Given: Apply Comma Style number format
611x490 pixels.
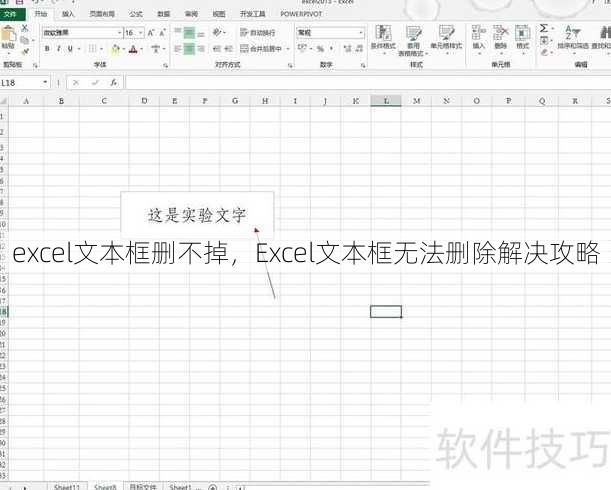Looking at the screenshot, I should coord(331,49).
